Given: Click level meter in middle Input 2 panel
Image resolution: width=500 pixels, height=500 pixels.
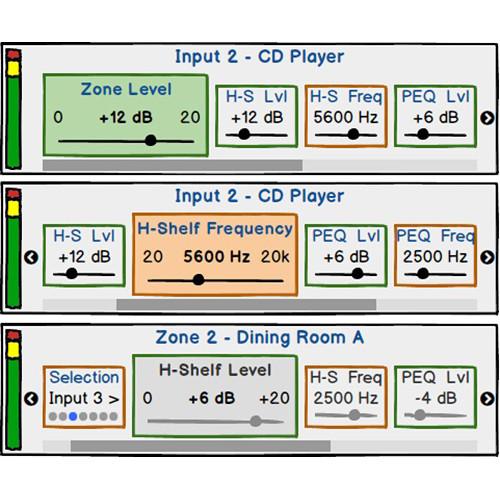Looking at the screenshot, I should (x=13, y=249).
